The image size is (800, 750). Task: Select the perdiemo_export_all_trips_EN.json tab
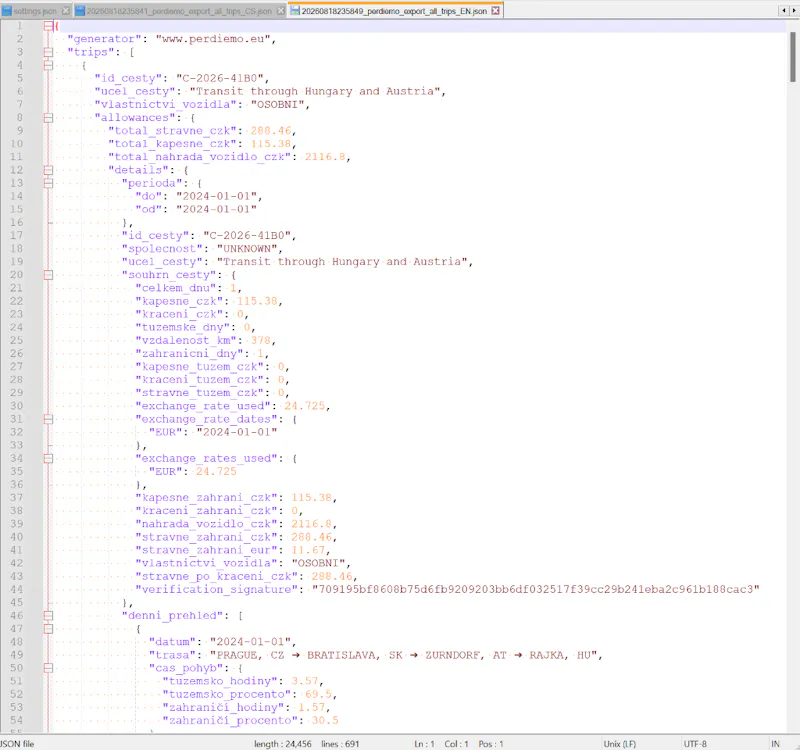[394, 11]
